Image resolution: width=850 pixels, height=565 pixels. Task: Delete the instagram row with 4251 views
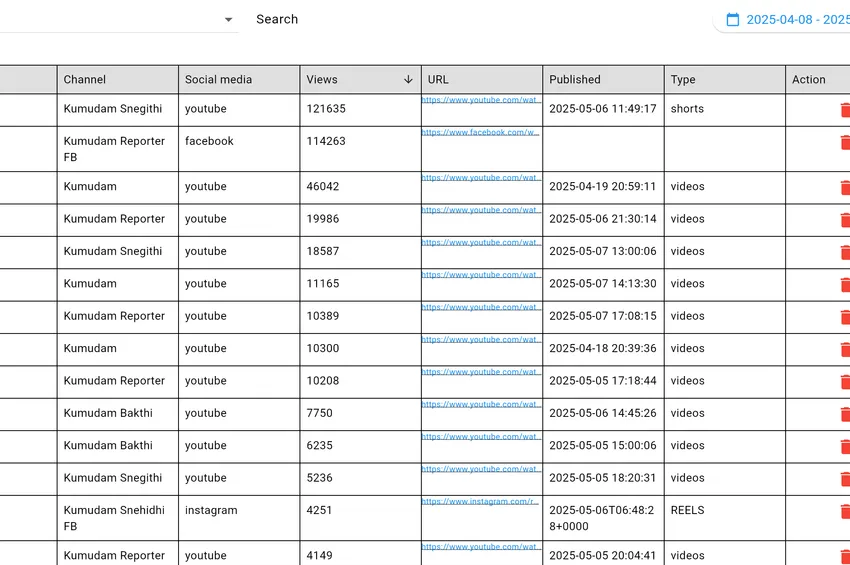(x=845, y=512)
